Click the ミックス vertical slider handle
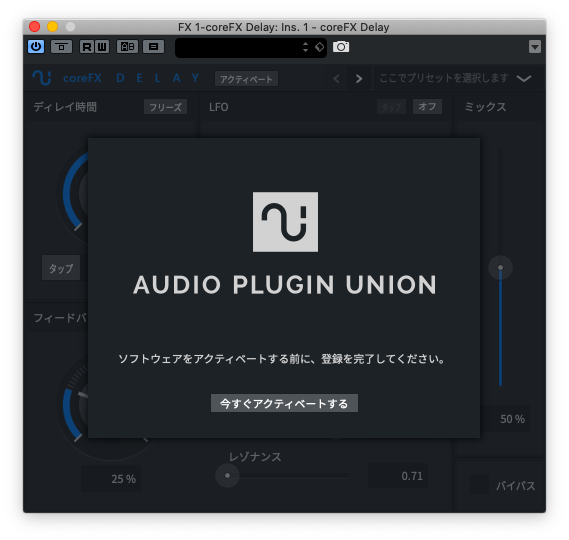569x540 pixels. [x=500, y=268]
